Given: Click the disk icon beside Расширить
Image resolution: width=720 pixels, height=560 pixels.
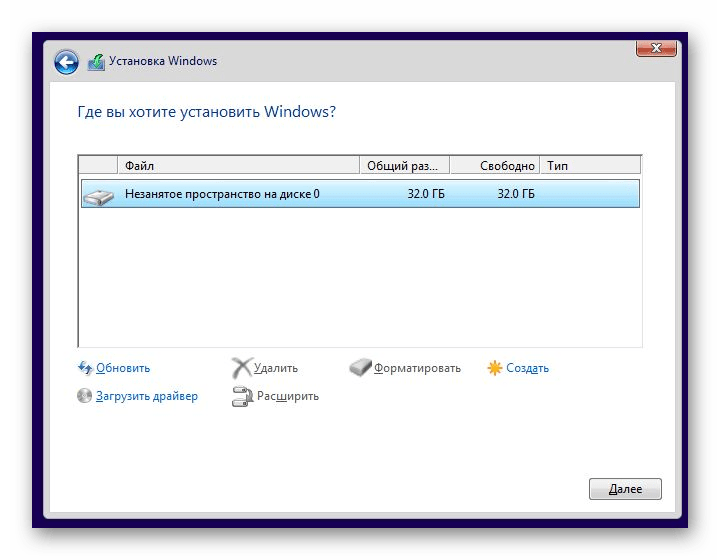Looking at the screenshot, I should tap(242, 397).
